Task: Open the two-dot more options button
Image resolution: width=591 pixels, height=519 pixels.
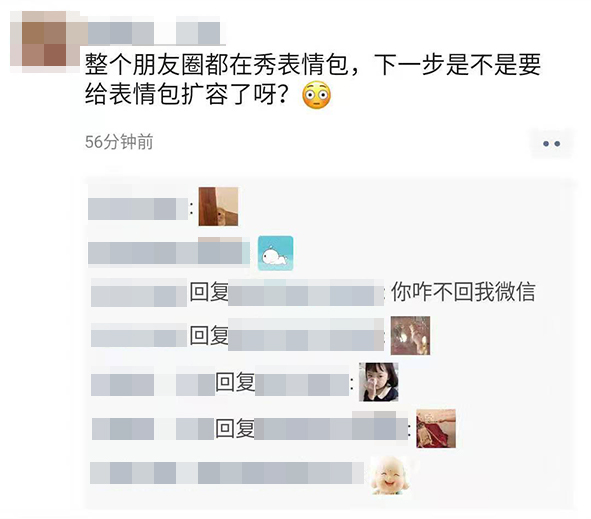Action: pos(551,144)
